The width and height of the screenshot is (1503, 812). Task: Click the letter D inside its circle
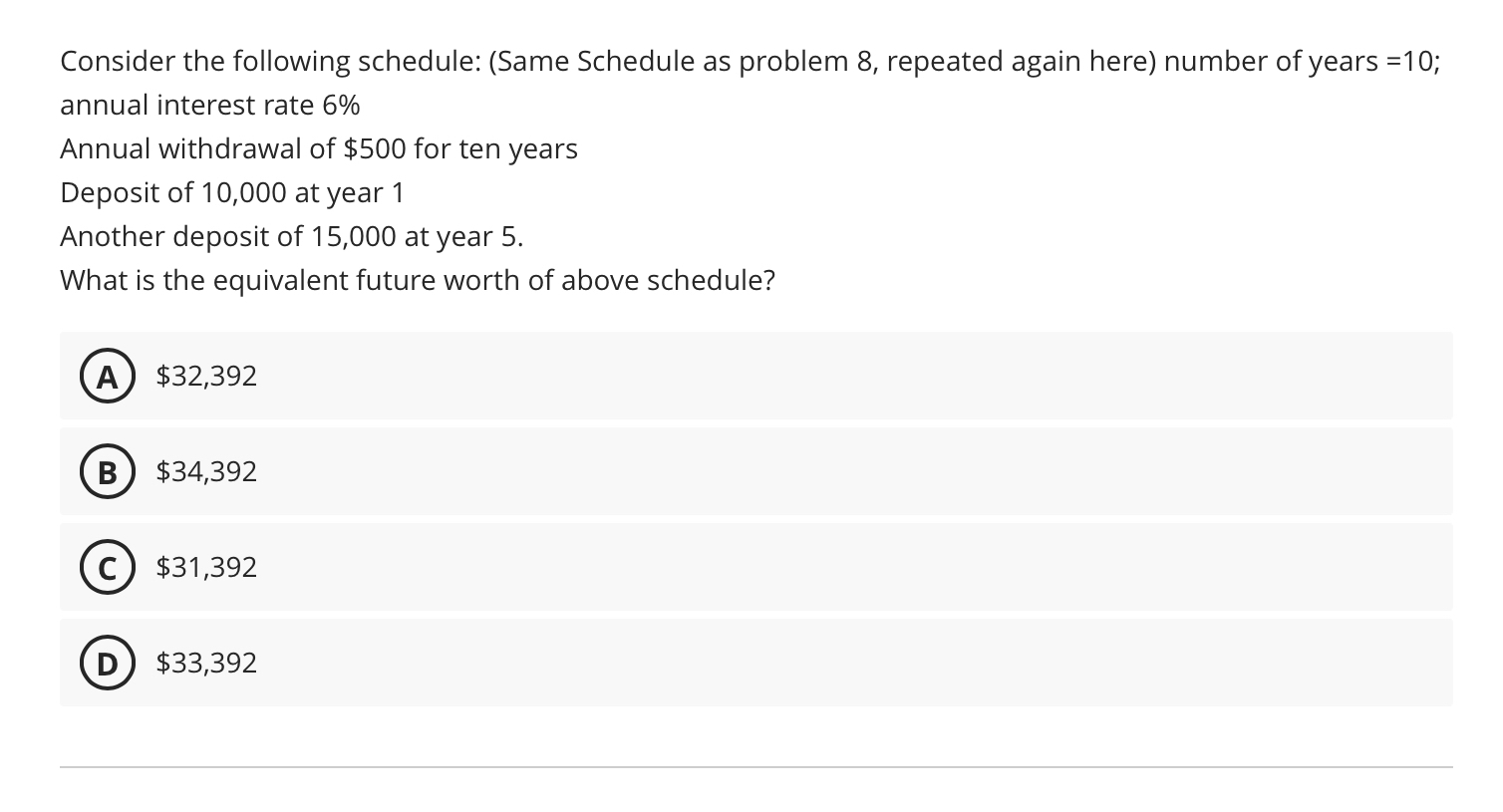tap(107, 663)
